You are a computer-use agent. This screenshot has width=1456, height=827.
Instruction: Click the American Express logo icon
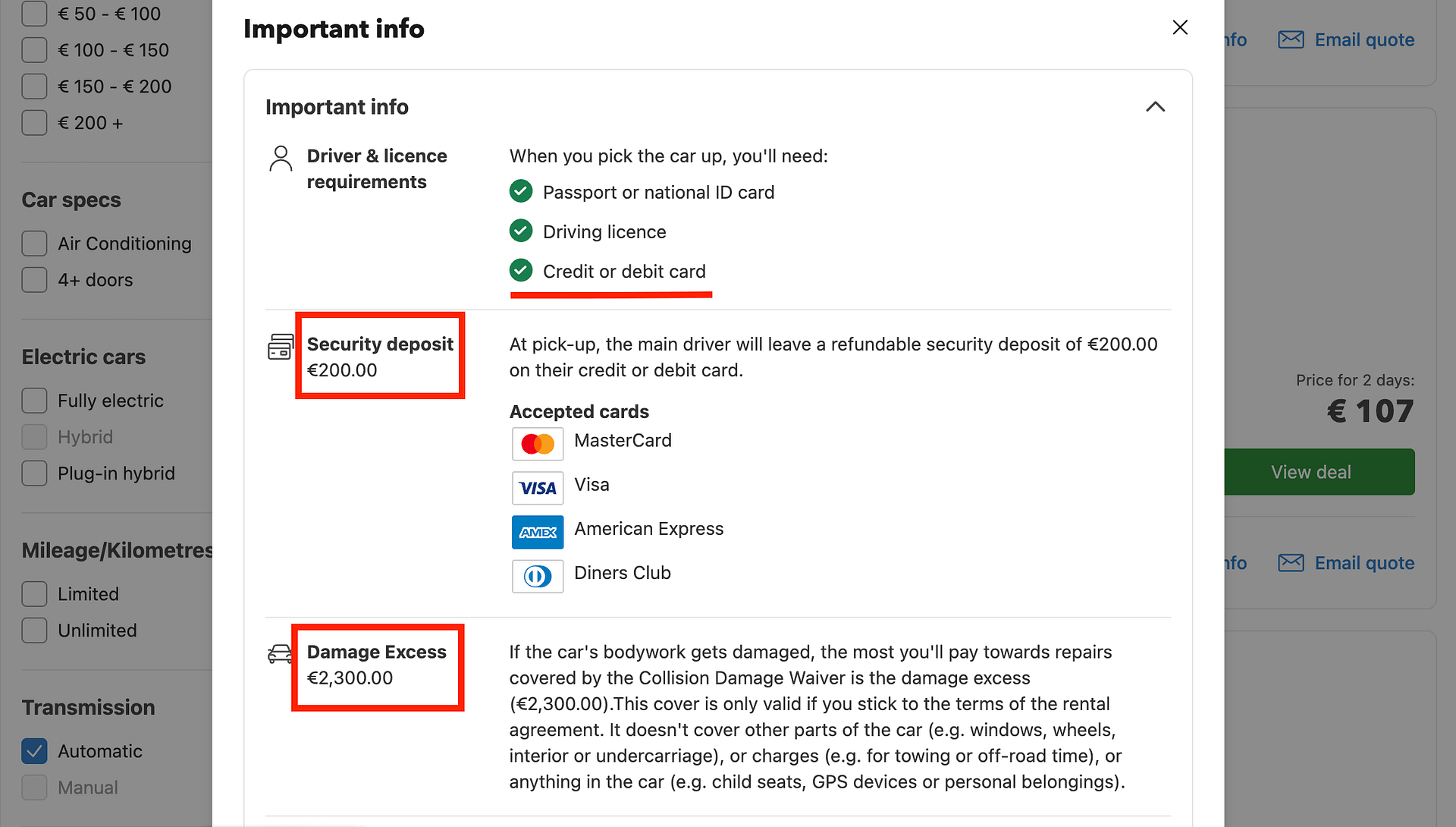(x=538, y=532)
